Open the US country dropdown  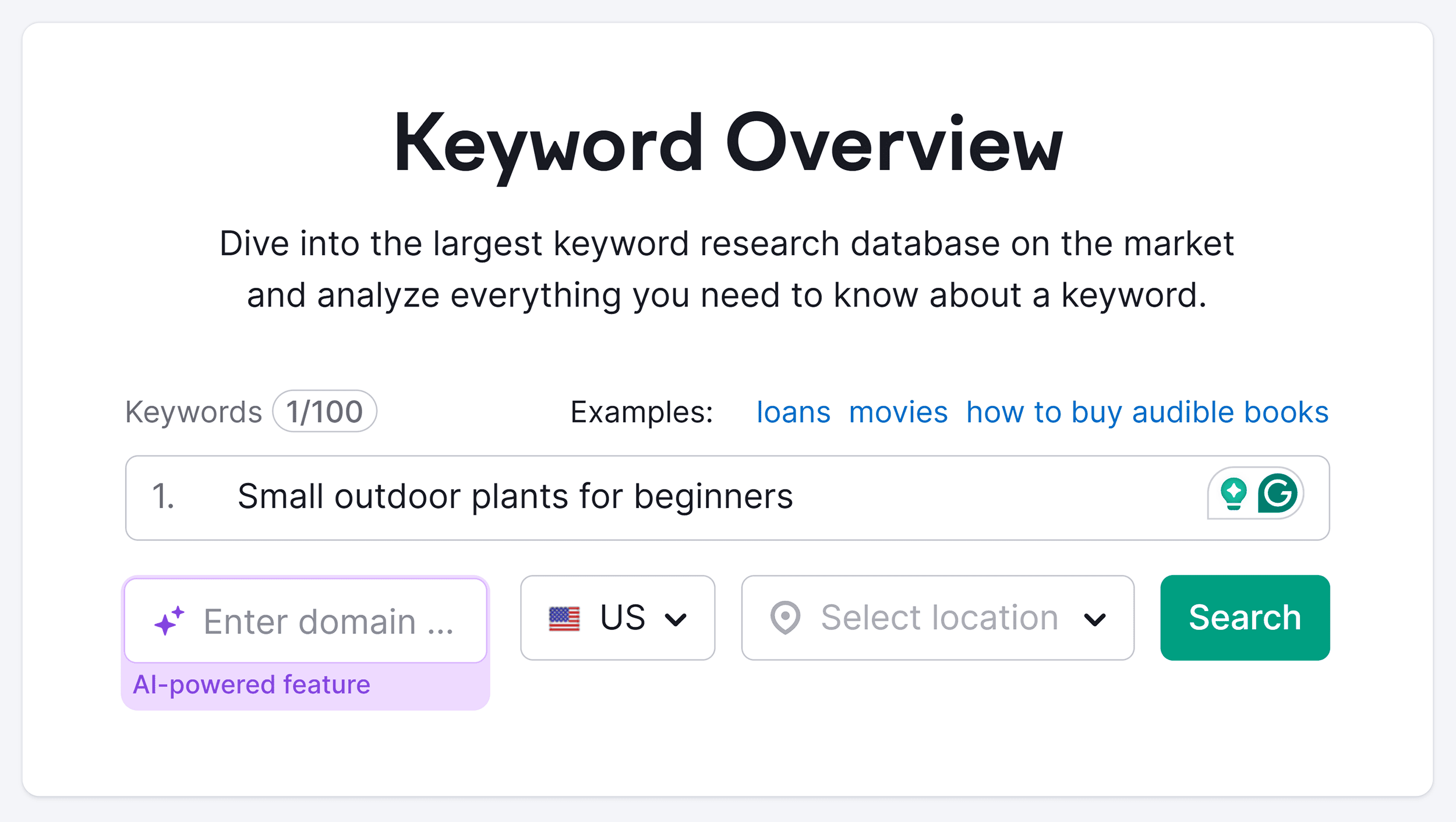pos(617,618)
